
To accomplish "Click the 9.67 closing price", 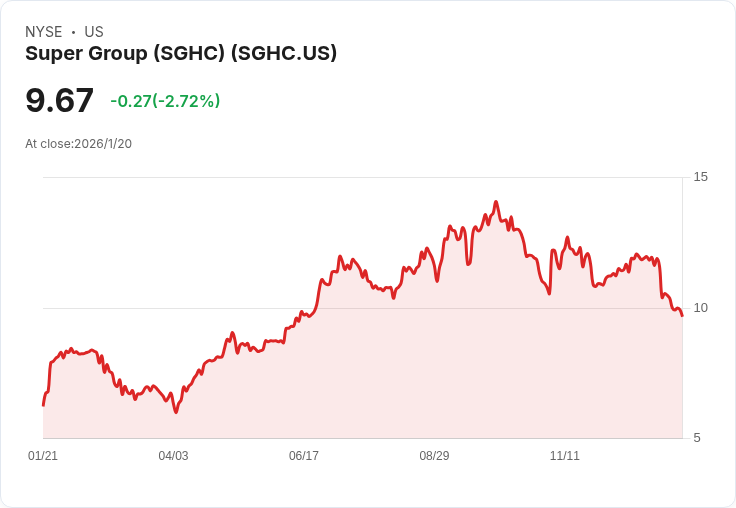I will coord(59,101).
